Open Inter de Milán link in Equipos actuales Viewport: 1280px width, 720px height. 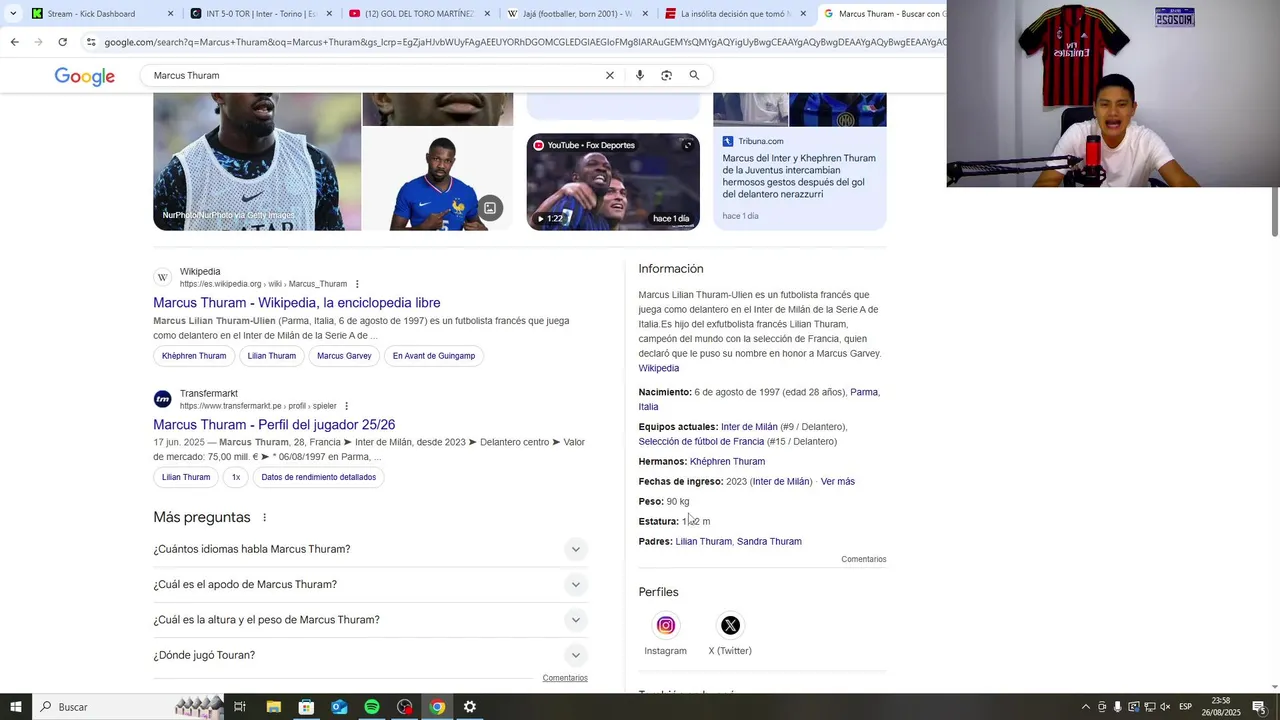[749, 427]
